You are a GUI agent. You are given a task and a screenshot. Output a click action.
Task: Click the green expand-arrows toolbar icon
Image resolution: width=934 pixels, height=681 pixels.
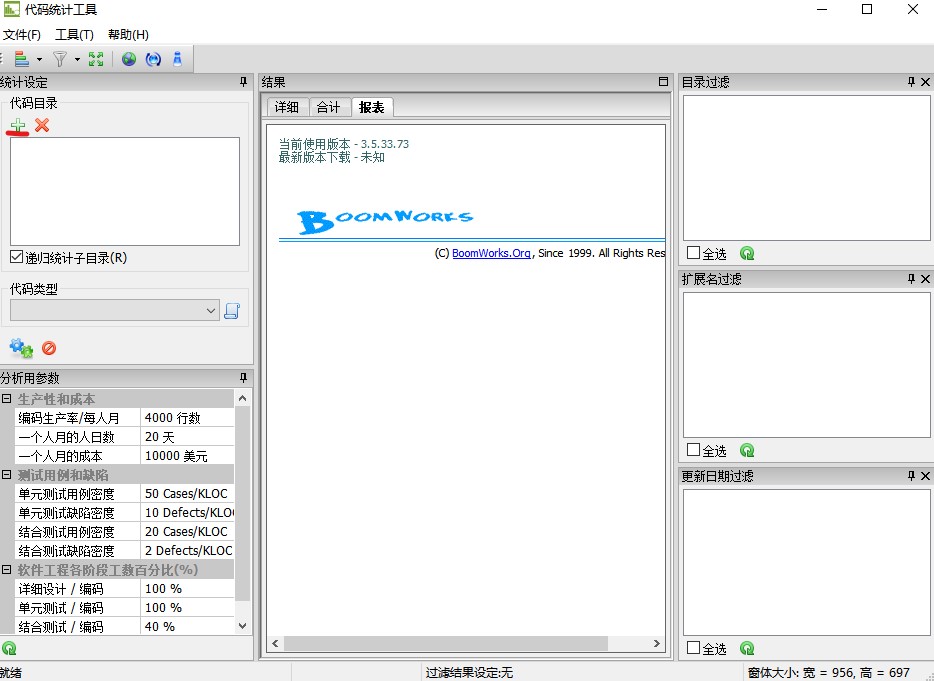click(x=96, y=59)
